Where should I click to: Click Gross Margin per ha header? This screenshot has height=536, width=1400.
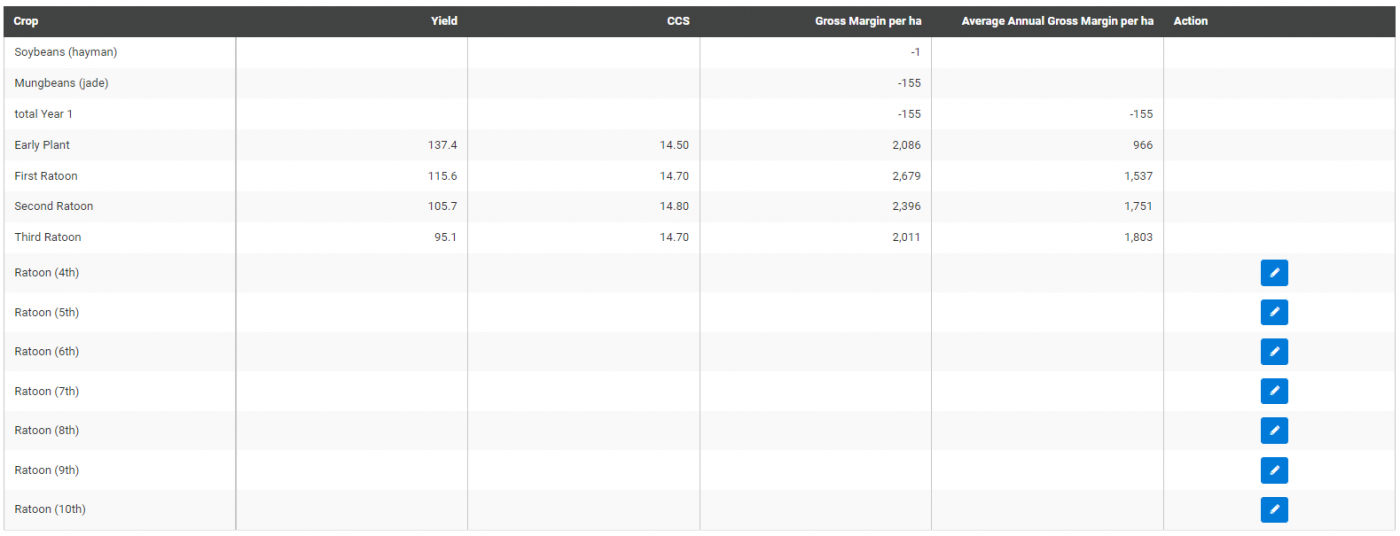pos(868,21)
